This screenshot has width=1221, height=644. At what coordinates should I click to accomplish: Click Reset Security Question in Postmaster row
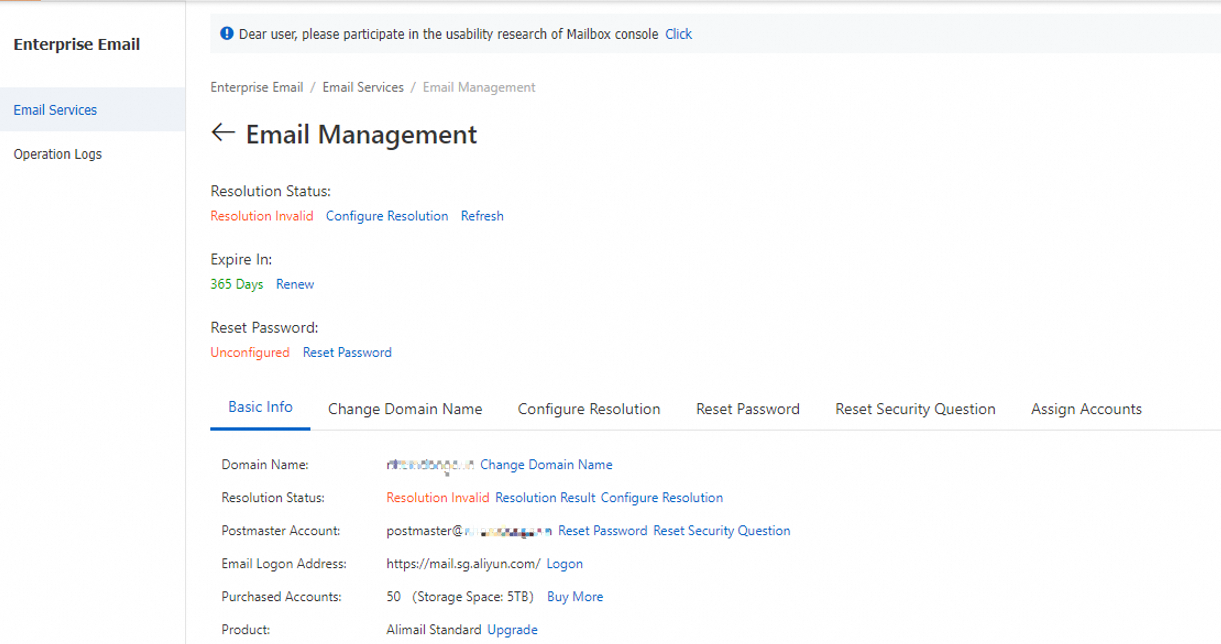(722, 530)
